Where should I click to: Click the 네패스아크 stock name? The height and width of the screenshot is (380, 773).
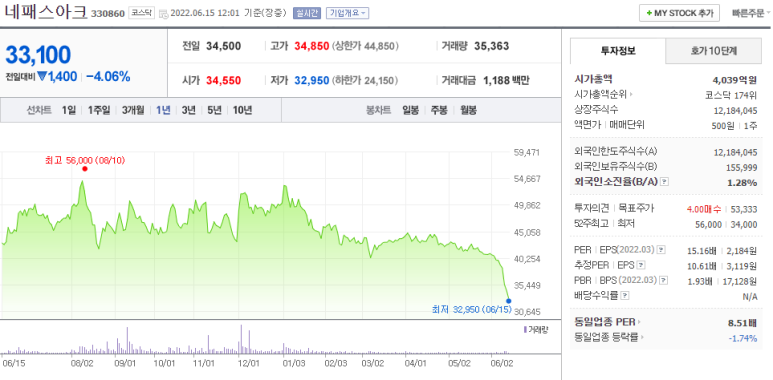pyautogui.click(x=46, y=13)
